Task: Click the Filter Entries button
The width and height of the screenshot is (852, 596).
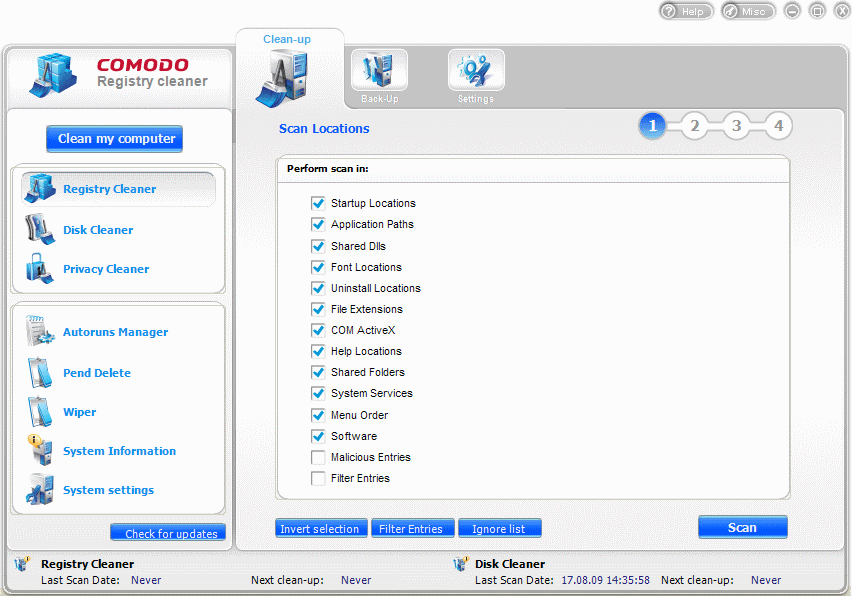Action: coord(412,528)
